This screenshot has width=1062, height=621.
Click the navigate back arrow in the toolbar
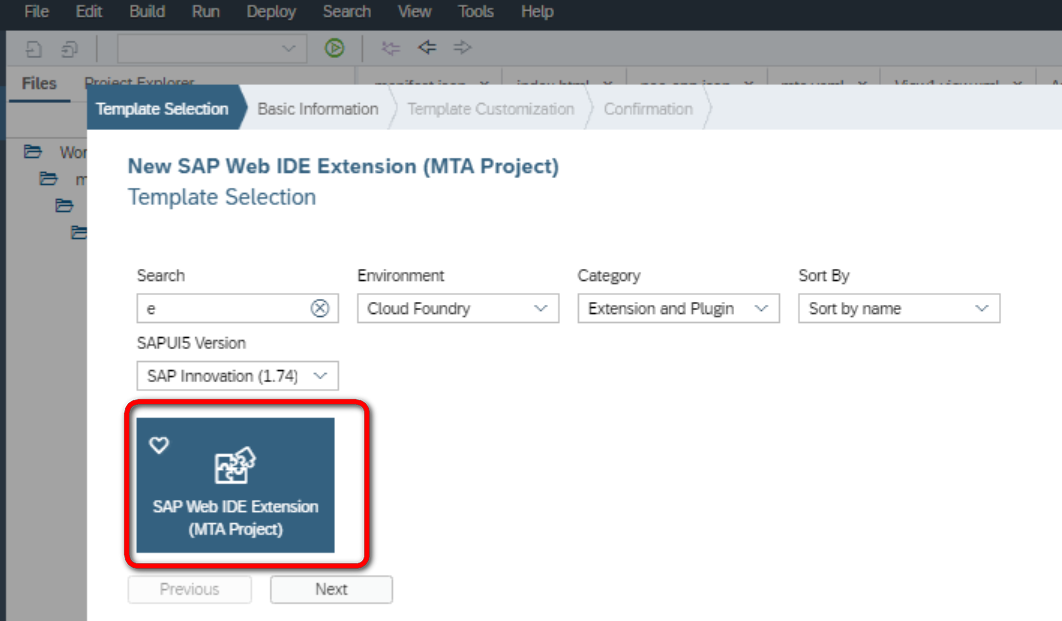(427, 47)
